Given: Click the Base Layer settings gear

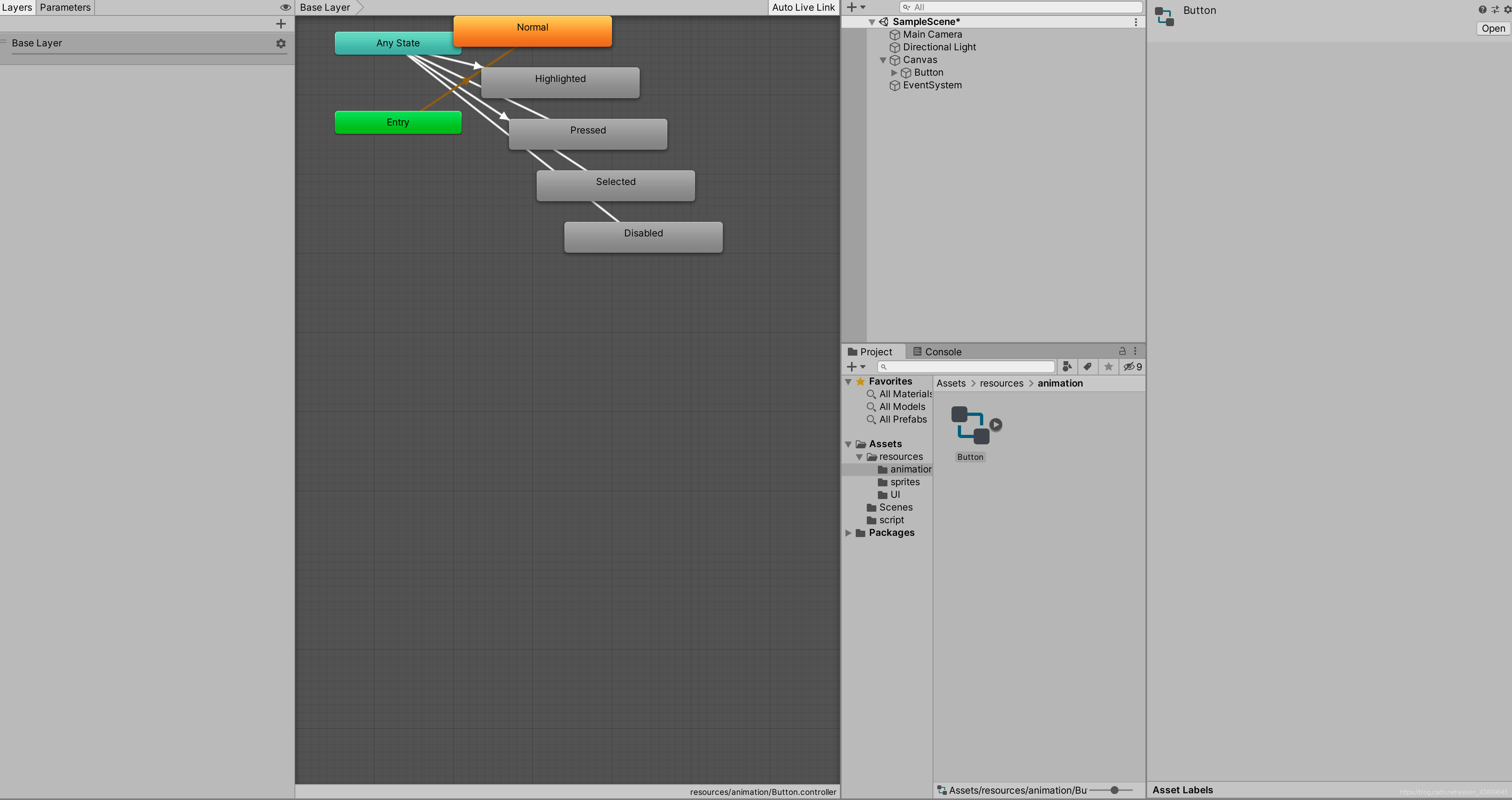Looking at the screenshot, I should point(281,44).
